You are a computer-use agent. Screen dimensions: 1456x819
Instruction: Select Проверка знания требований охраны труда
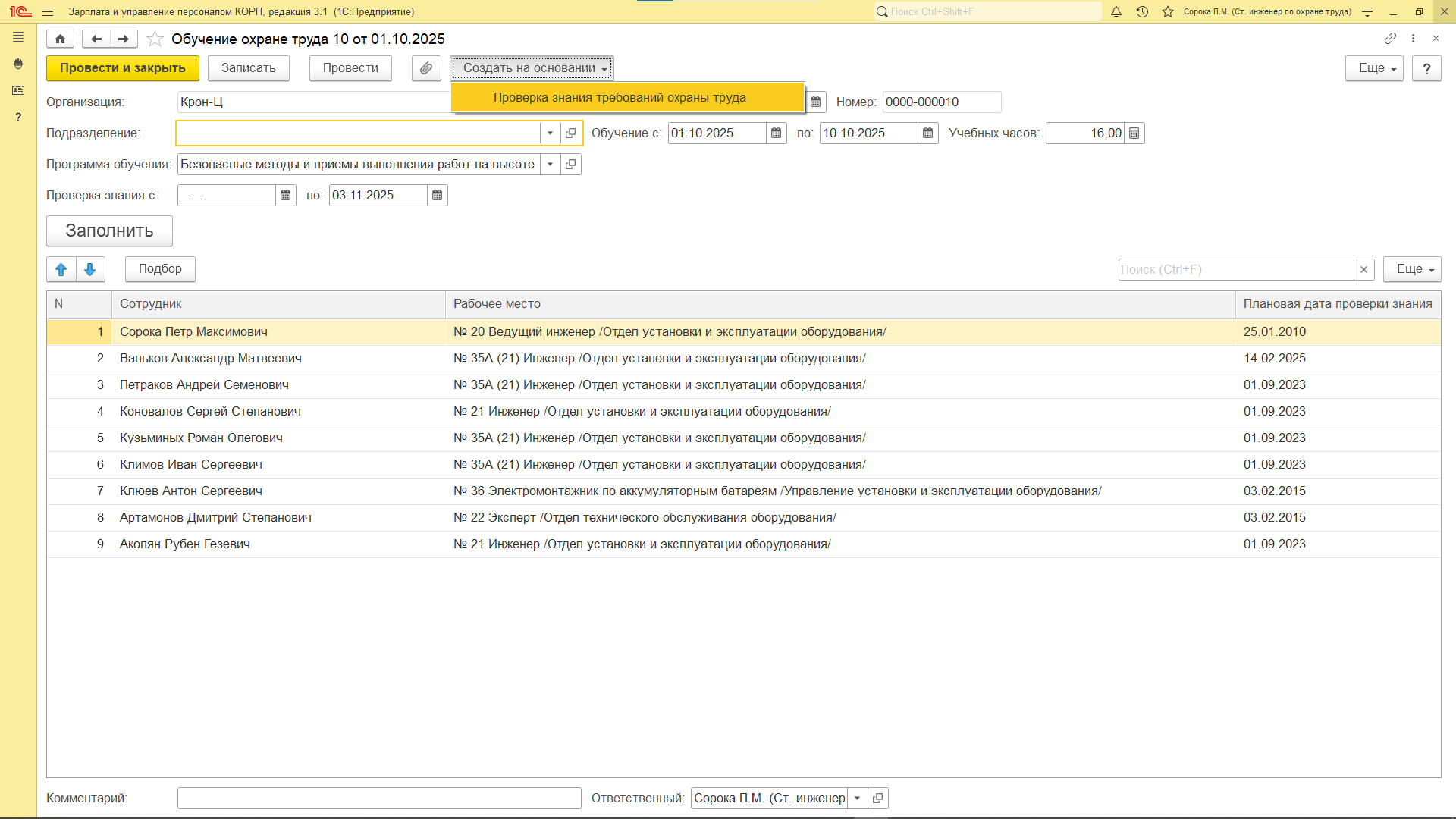(x=620, y=97)
